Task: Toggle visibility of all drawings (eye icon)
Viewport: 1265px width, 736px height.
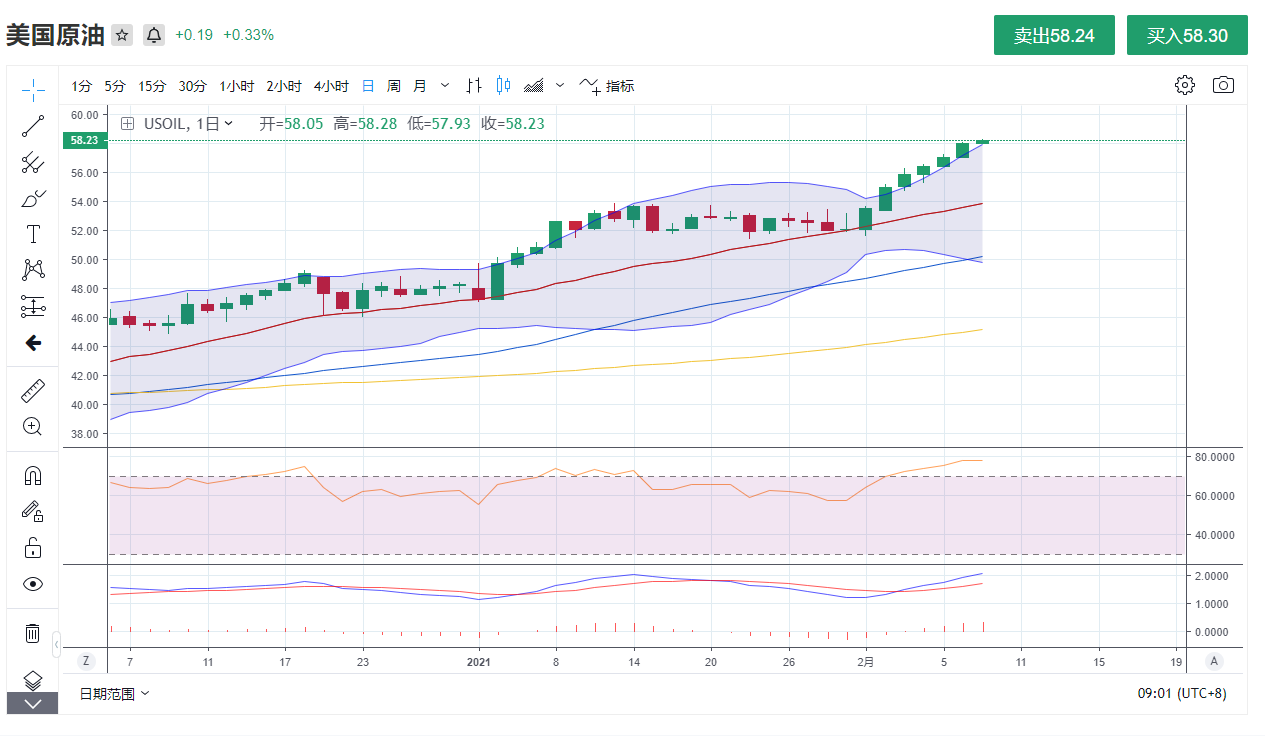Action: pyautogui.click(x=33, y=584)
